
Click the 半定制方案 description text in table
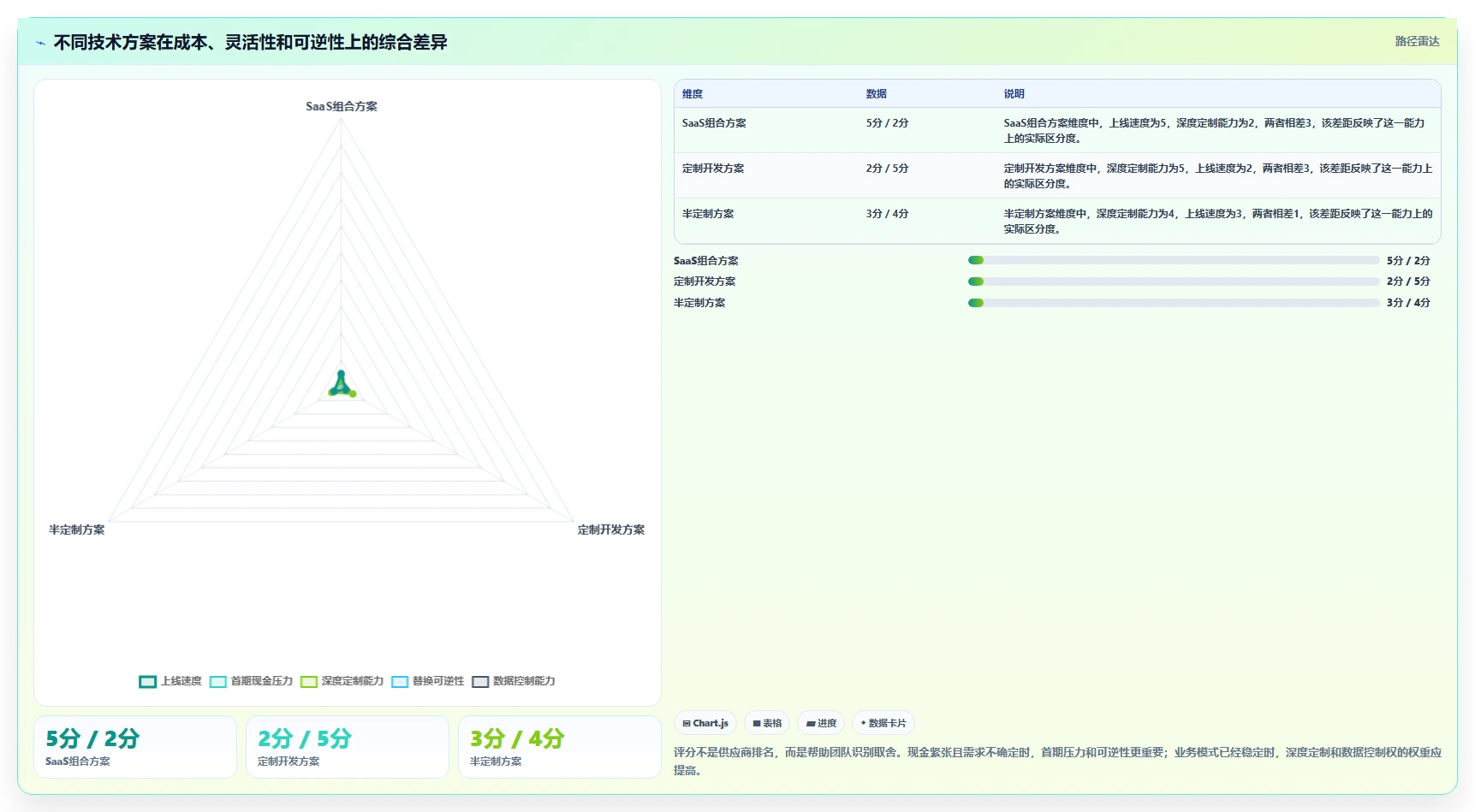(x=1217, y=221)
